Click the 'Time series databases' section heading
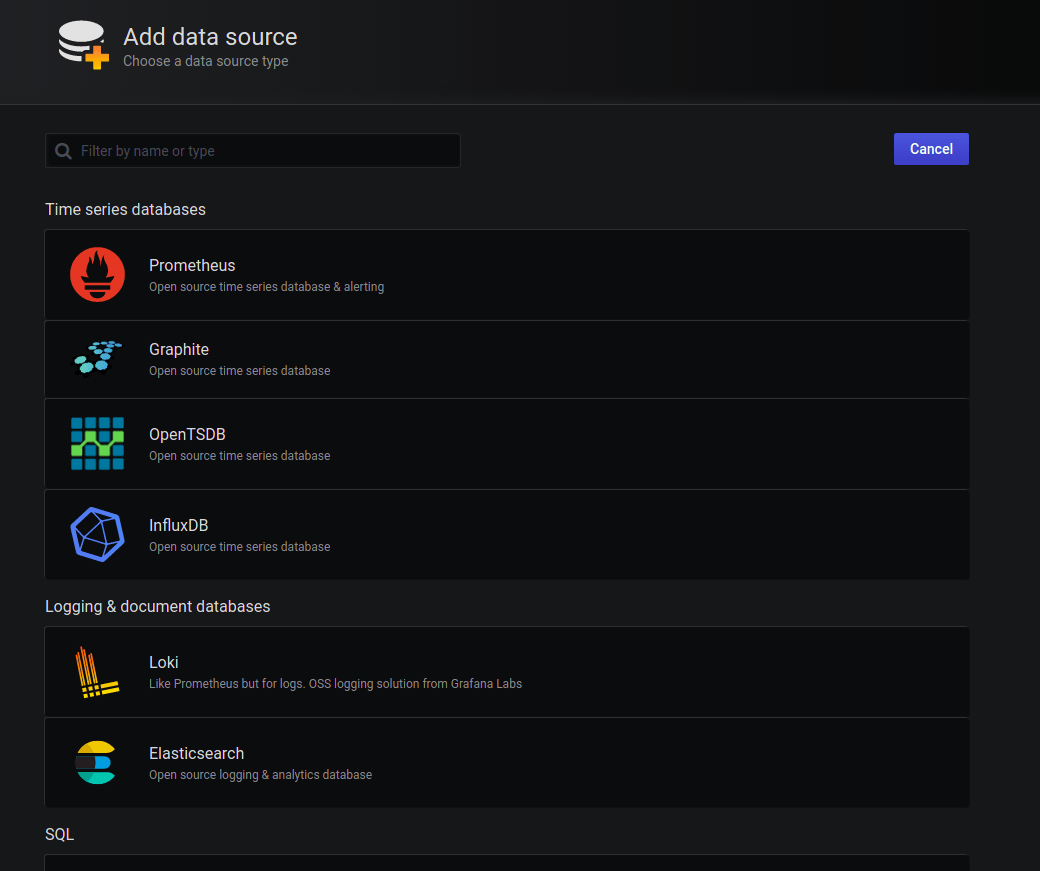Screen dimensions: 1040x871 [x=125, y=210]
